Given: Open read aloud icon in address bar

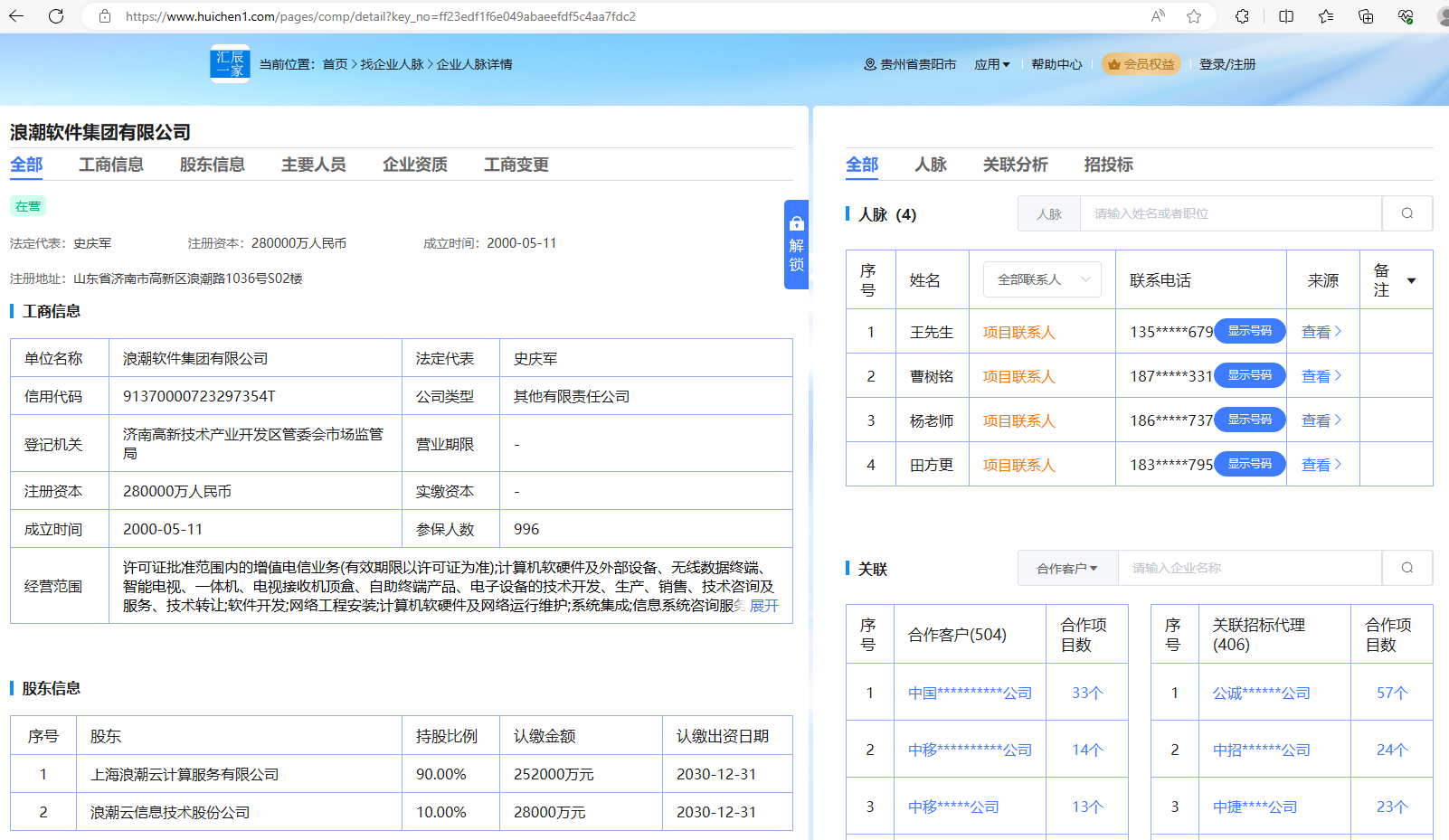Looking at the screenshot, I should (1158, 16).
